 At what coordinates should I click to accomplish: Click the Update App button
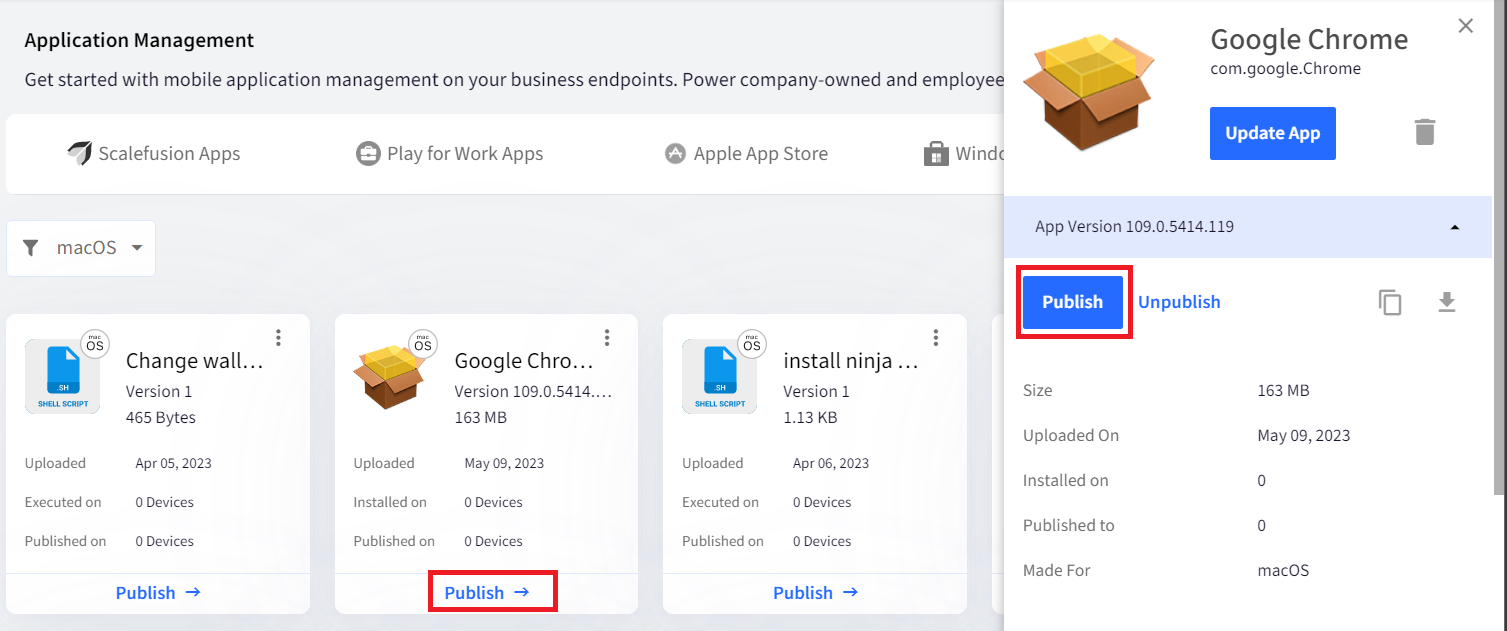1273,133
